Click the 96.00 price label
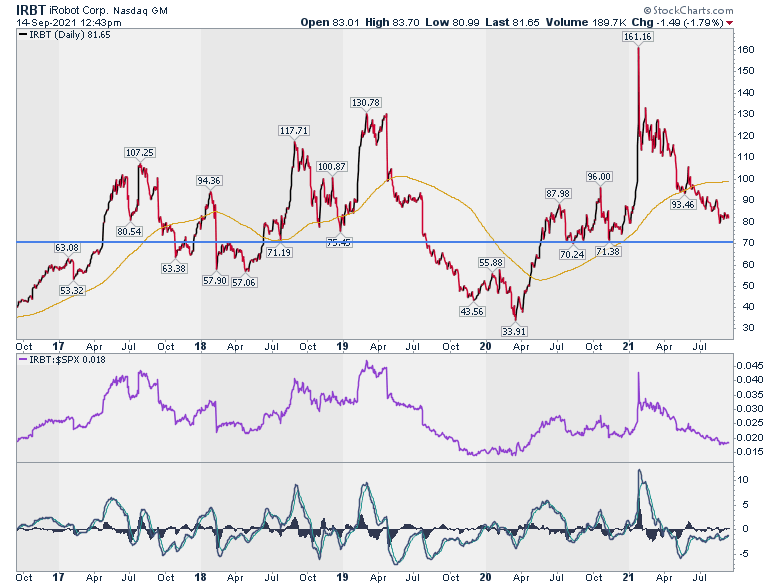Image resolution: width=780 pixels, height=586 pixels. [x=599, y=177]
